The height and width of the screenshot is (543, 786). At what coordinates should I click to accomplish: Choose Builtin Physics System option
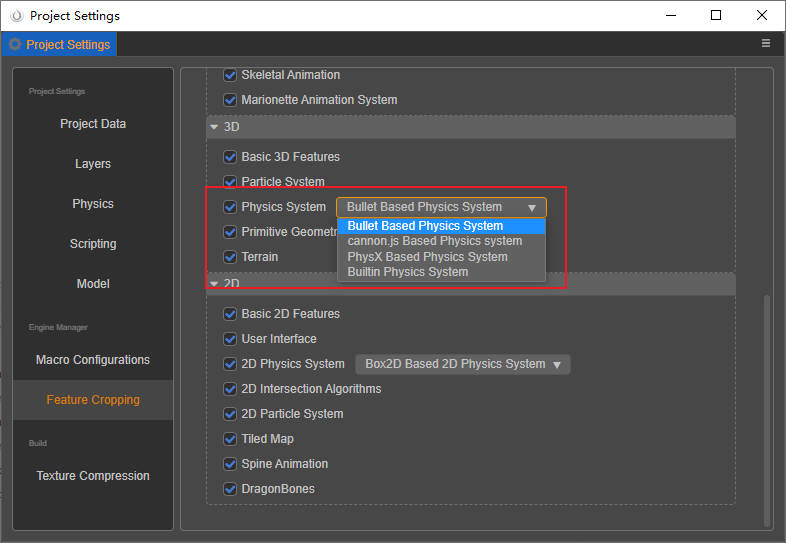click(441, 272)
